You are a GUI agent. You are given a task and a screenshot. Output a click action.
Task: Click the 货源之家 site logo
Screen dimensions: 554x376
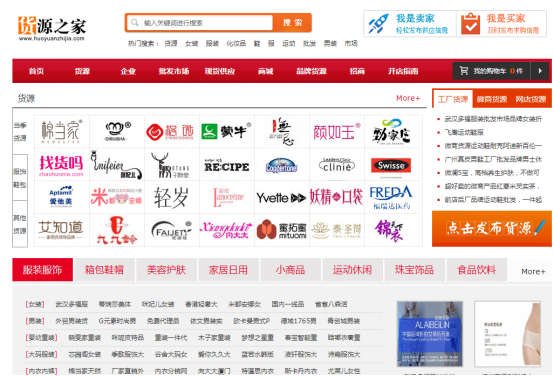click(x=52, y=29)
